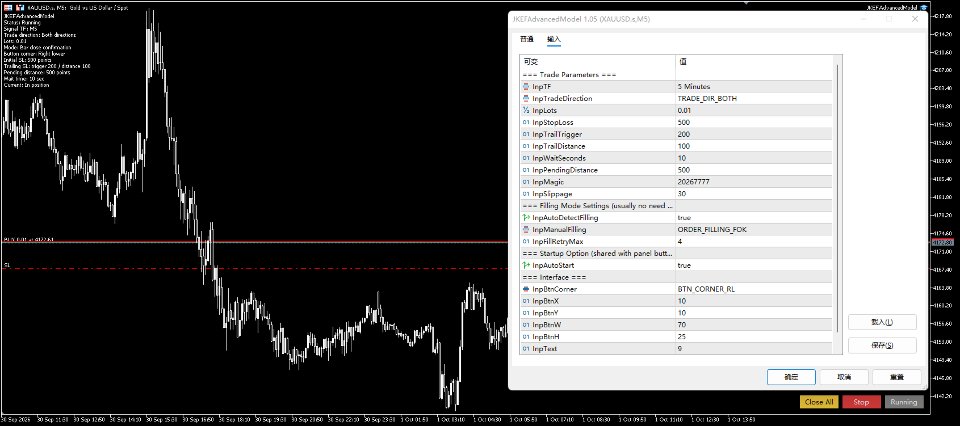The height and width of the screenshot is (426, 960).
Task: Click the enum icon beside InpTradeDirection
Action: coord(526,99)
